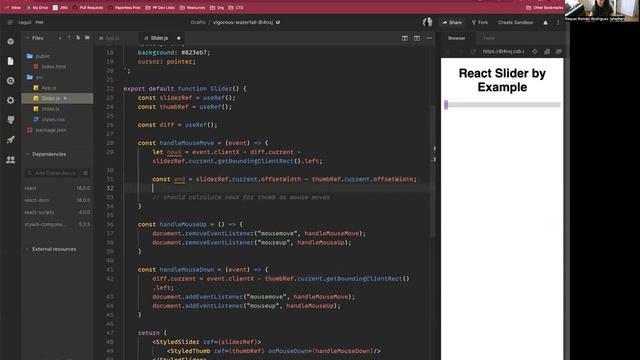Click the react-scripts dependency row

click(x=57, y=212)
